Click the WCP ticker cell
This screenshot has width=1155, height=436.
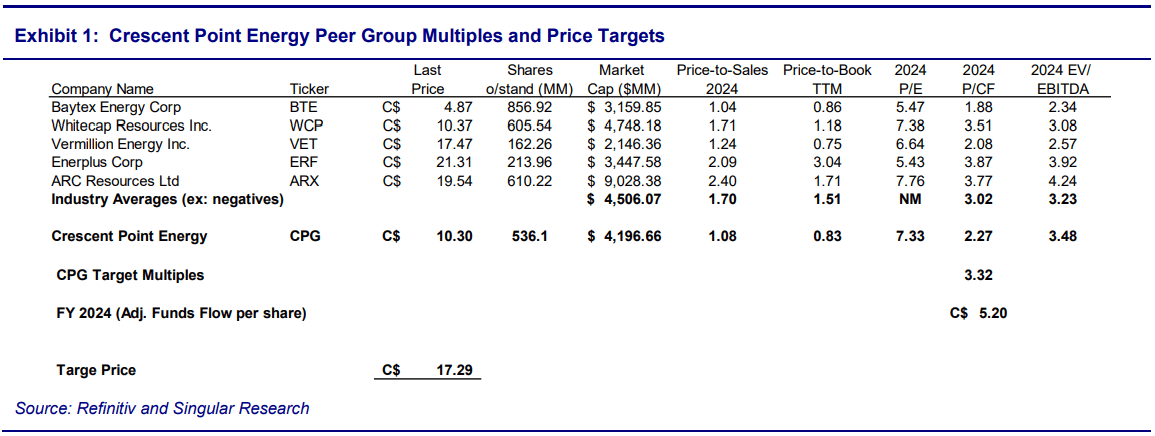click(x=304, y=126)
